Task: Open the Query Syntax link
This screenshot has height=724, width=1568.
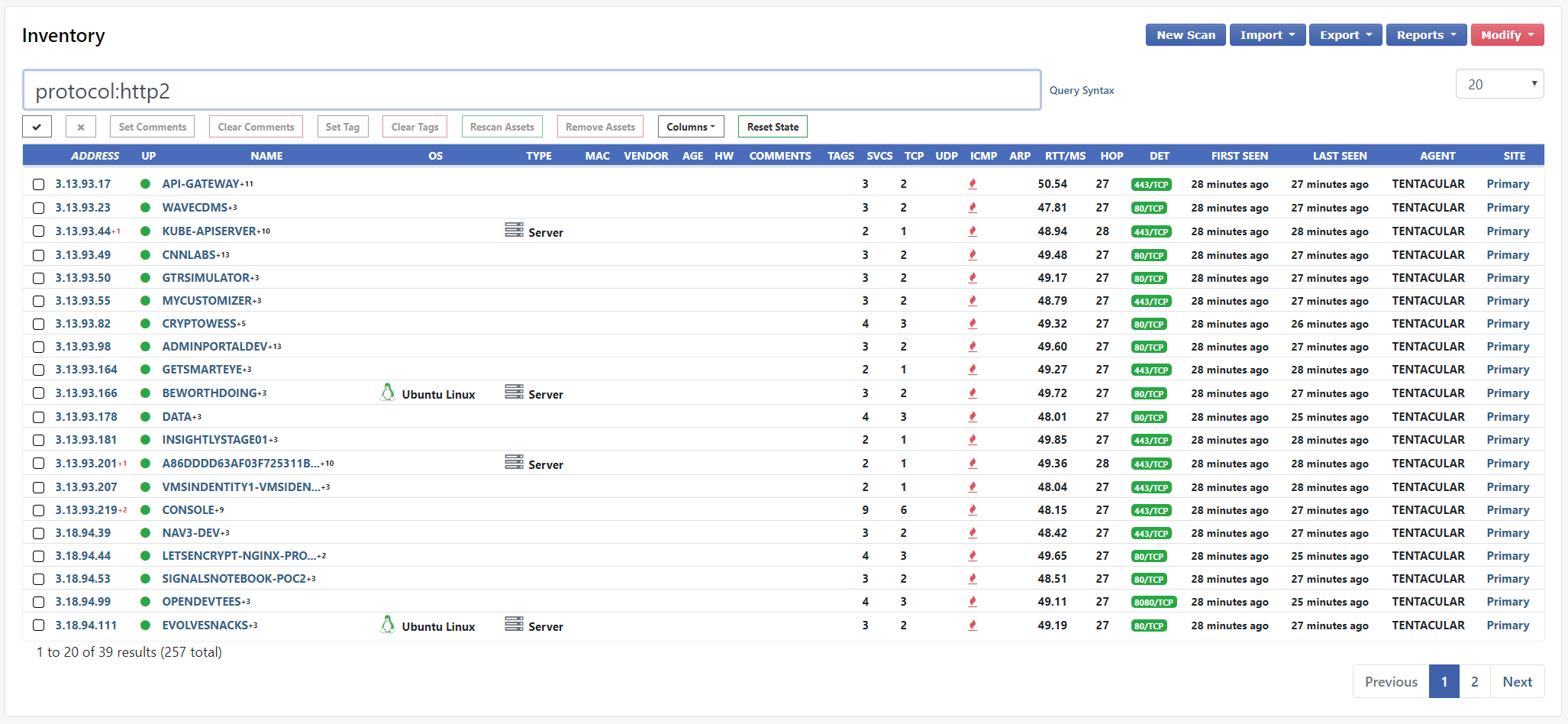Action: click(1081, 90)
